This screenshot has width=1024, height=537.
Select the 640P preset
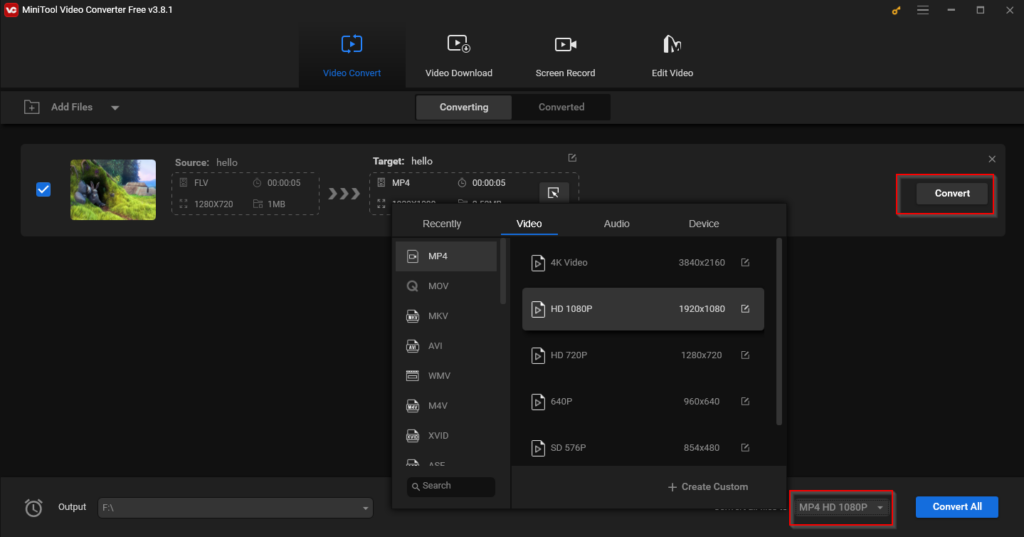643,402
